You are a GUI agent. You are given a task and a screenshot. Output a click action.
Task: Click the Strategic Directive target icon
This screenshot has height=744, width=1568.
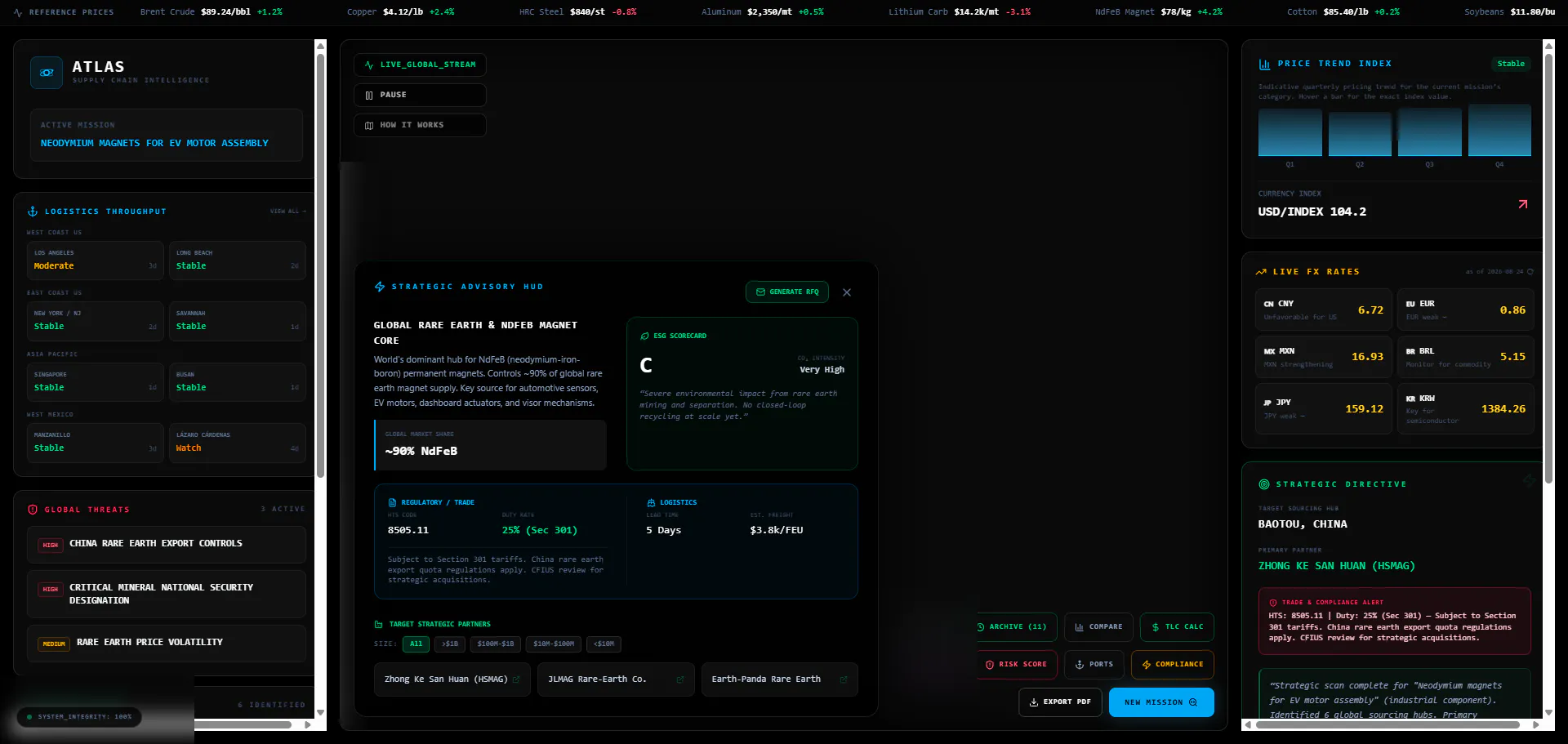pyautogui.click(x=1264, y=484)
